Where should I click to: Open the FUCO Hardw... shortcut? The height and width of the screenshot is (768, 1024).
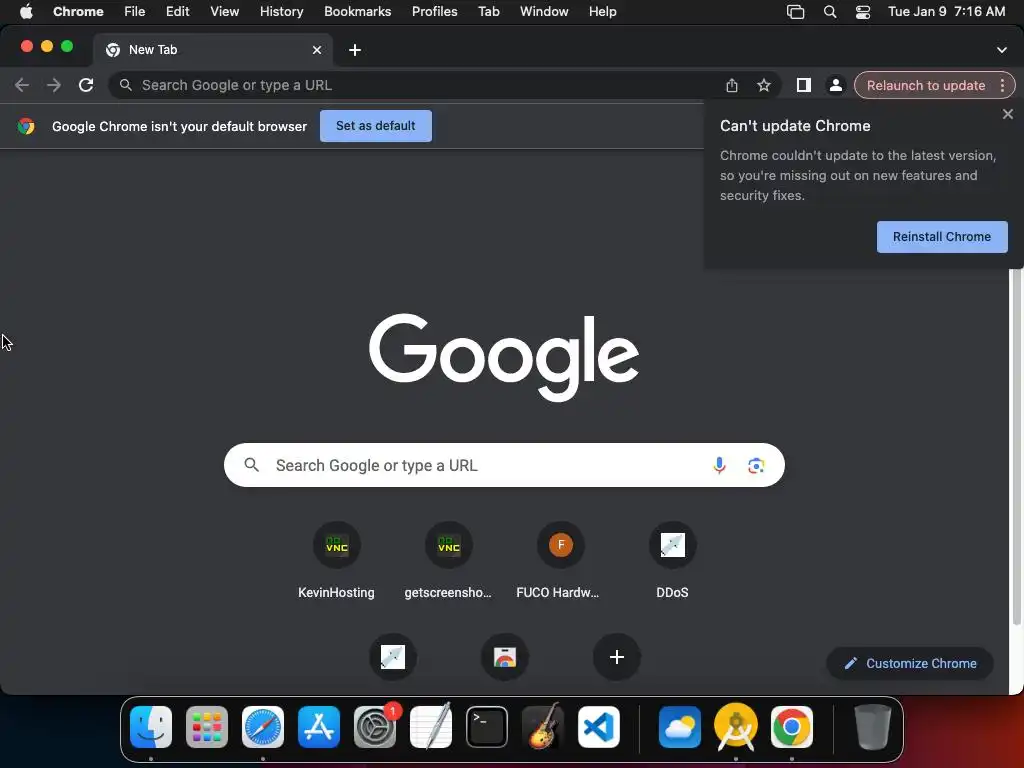coord(560,560)
